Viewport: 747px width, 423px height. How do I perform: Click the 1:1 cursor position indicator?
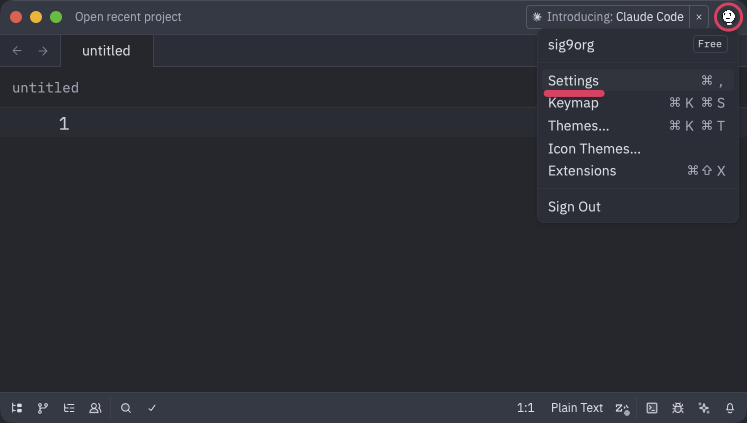pyautogui.click(x=525, y=408)
